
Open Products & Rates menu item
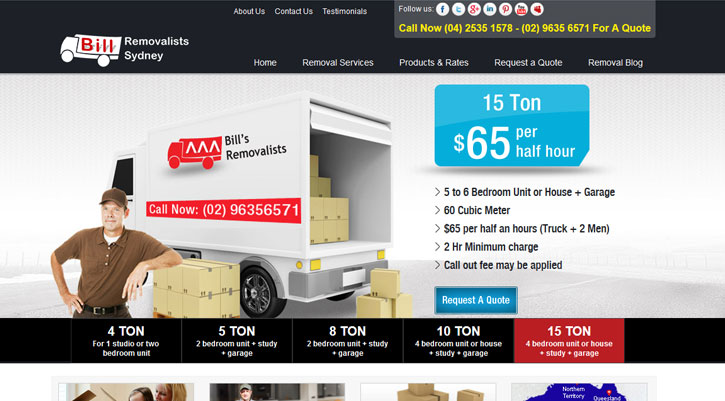[x=434, y=62]
